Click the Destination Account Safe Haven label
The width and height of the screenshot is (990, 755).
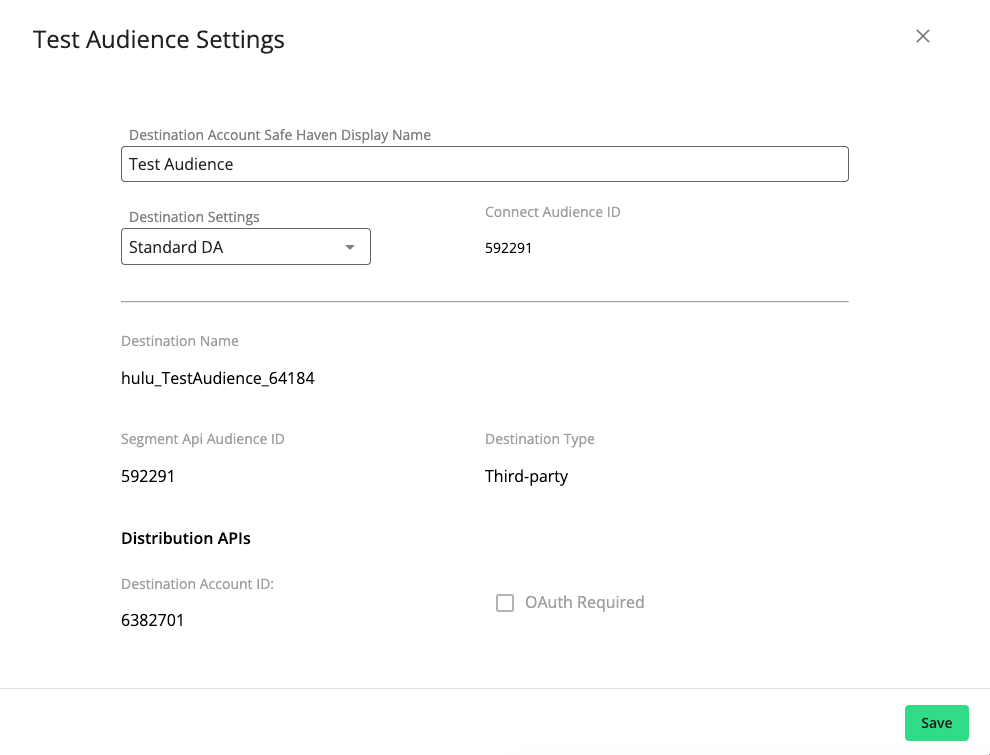click(x=280, y=134)
